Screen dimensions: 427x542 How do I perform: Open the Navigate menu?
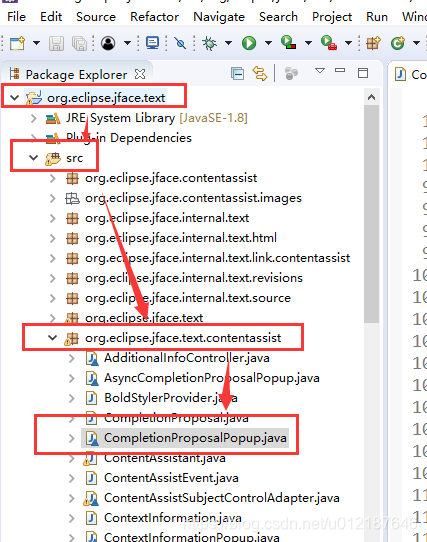tap(219, 17)
